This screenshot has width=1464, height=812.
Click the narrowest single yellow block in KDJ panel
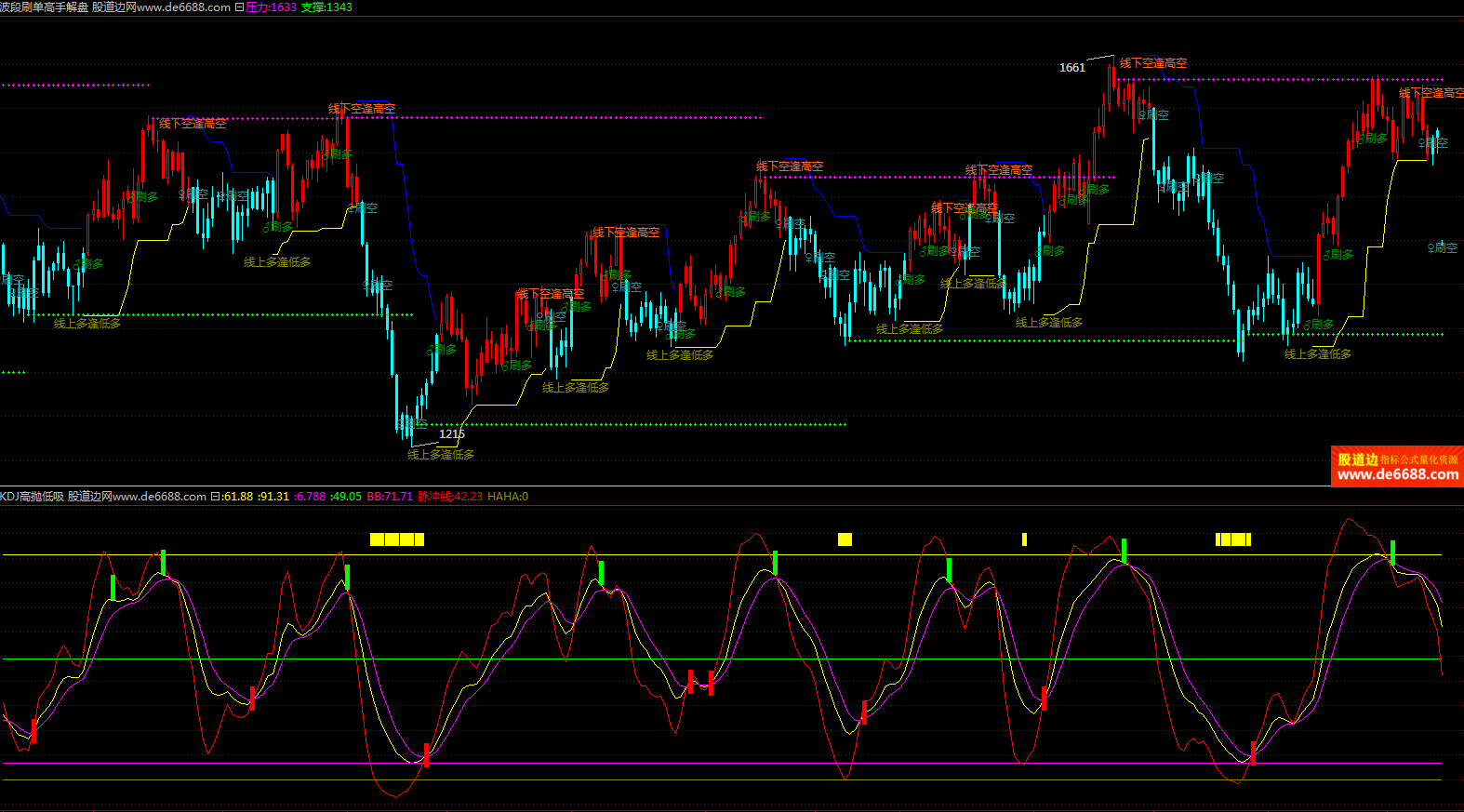pos(1024,539)
